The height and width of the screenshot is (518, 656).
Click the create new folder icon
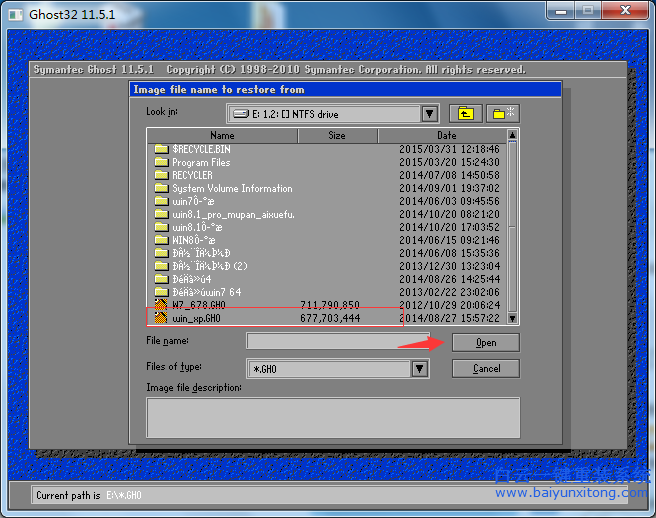(x=502, y=114)
